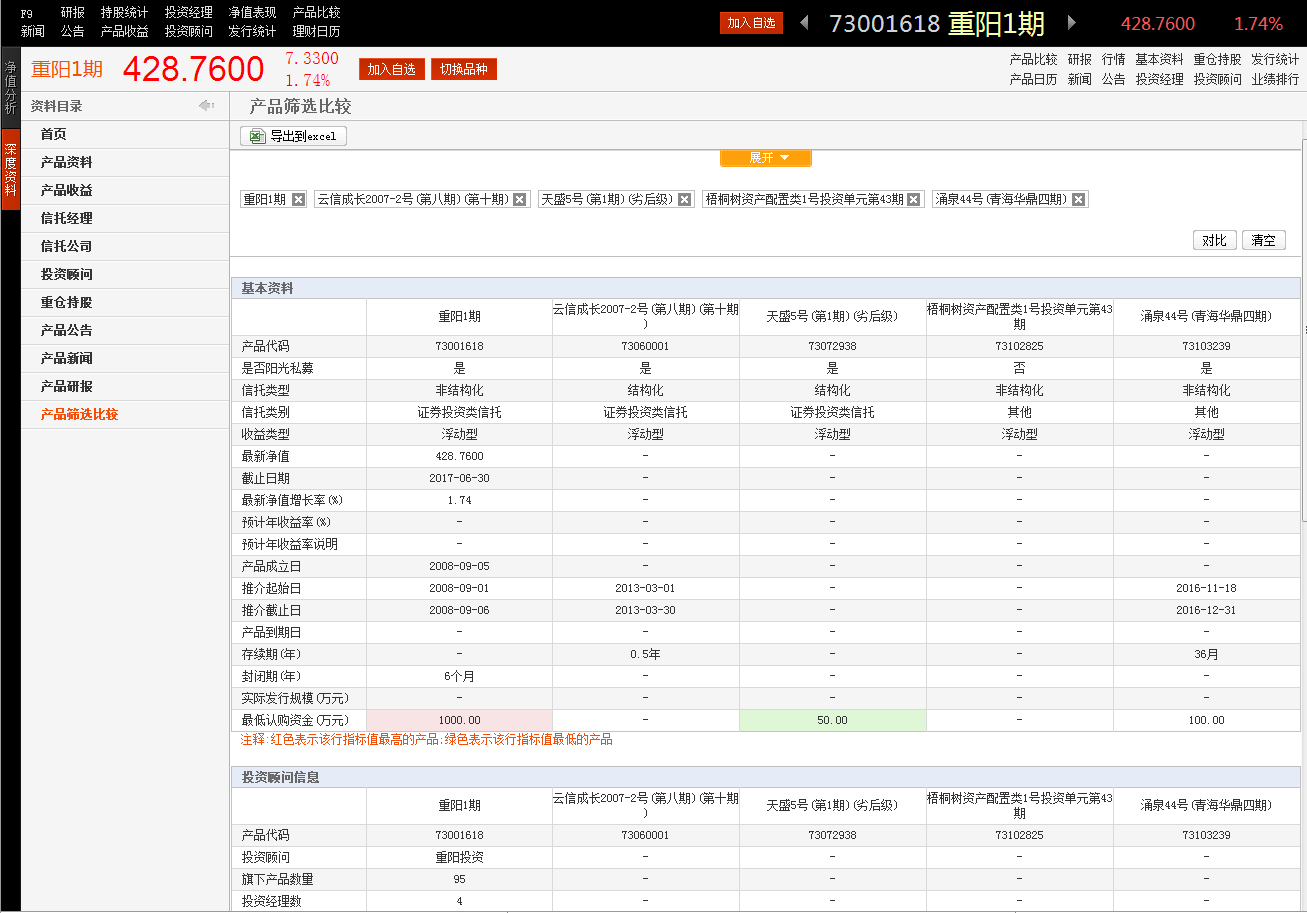Remove 梧桐树资产配置类1号 tag
The image size is (1307, 913).
912,198
